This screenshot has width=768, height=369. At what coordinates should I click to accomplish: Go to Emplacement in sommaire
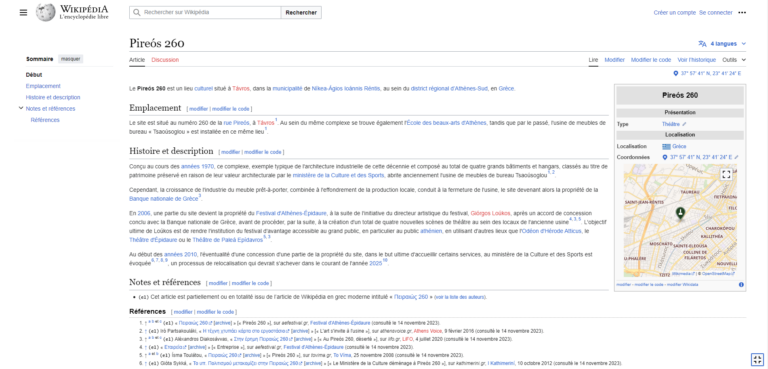tap(43, 86)
